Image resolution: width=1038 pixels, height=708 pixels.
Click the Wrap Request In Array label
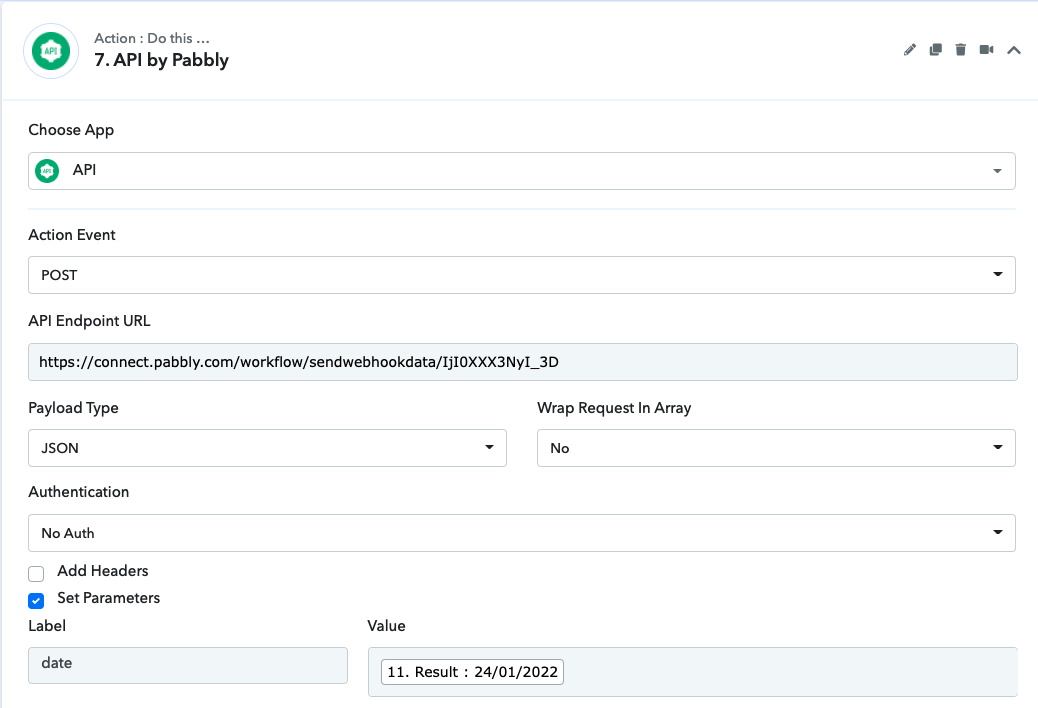(x=614, y=408)
